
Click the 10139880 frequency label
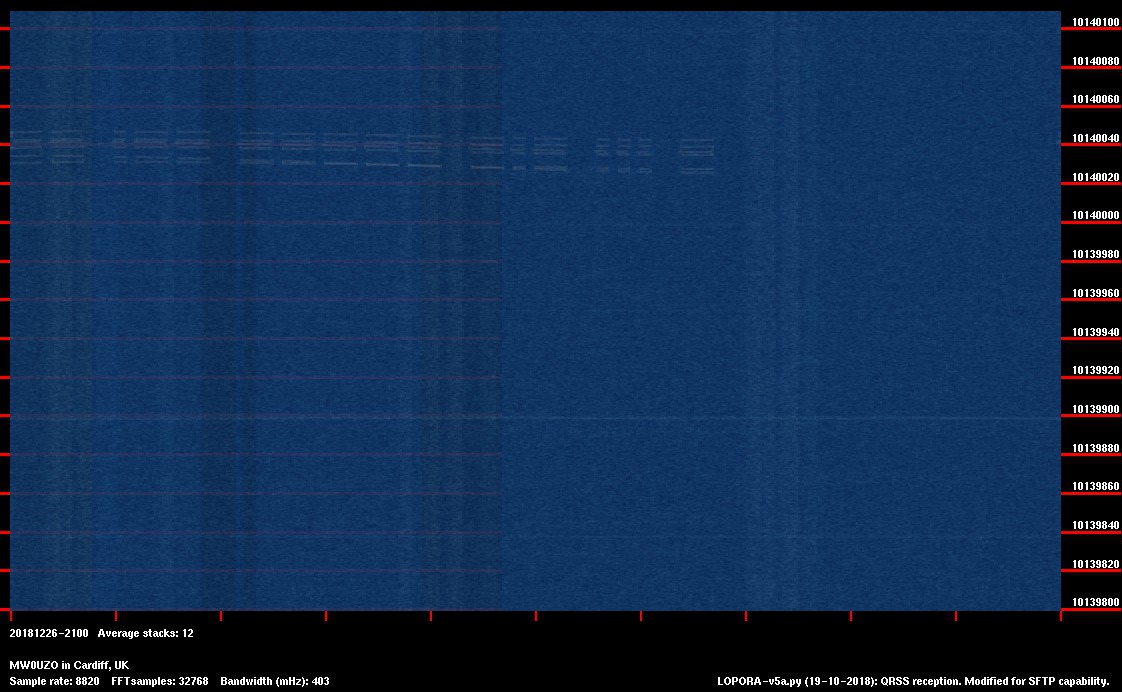coord(1096,448)
